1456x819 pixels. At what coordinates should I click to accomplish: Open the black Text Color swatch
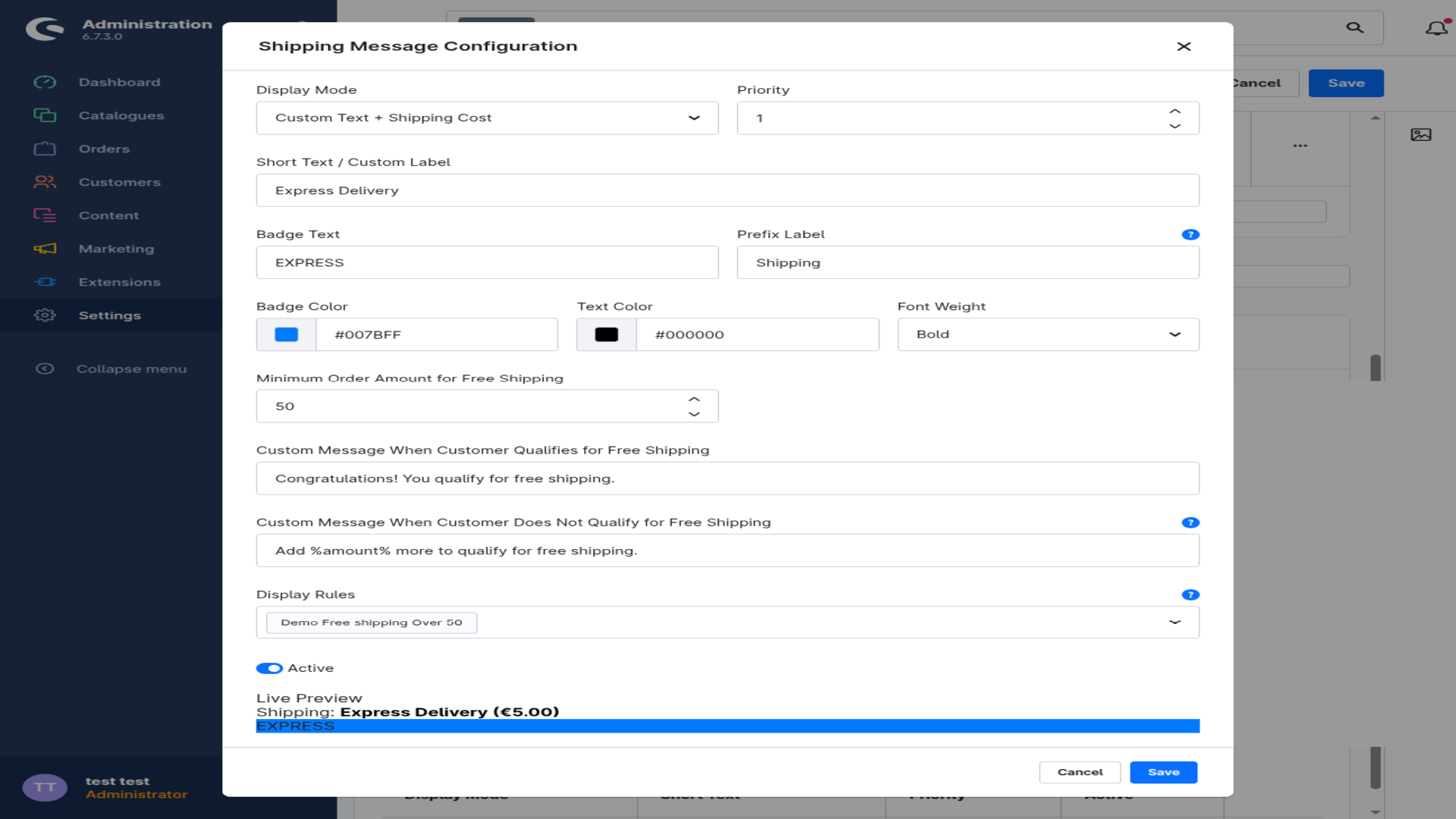(607, 334)
